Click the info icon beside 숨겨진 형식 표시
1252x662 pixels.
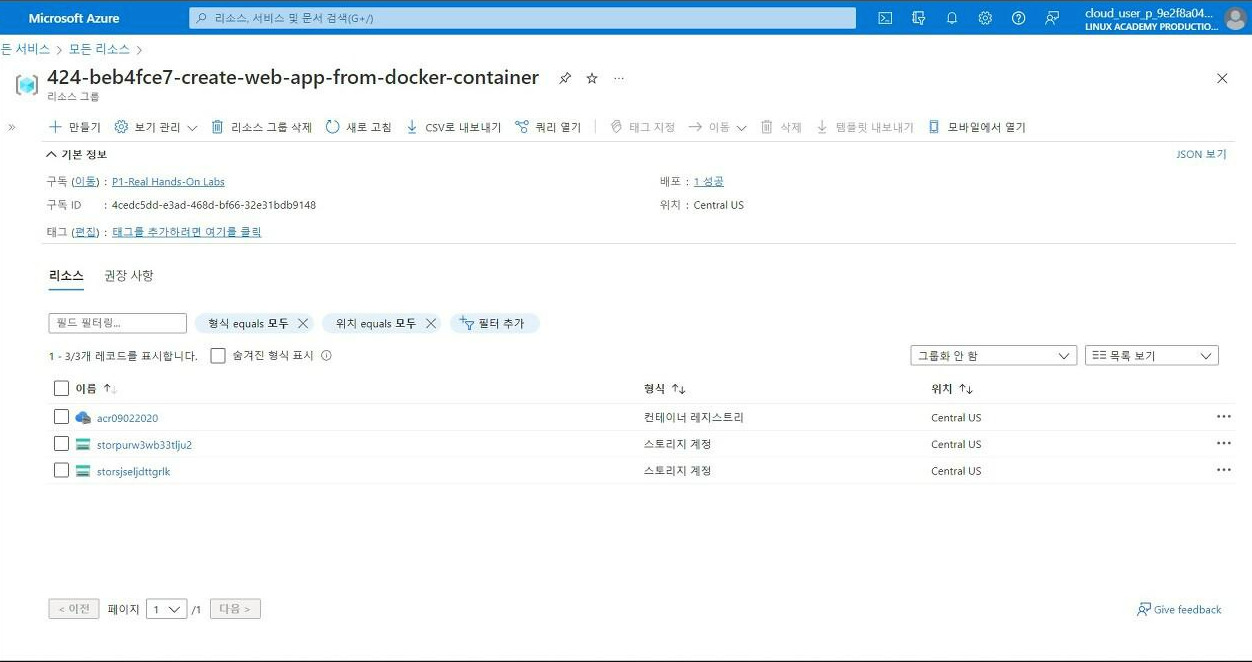326,356
